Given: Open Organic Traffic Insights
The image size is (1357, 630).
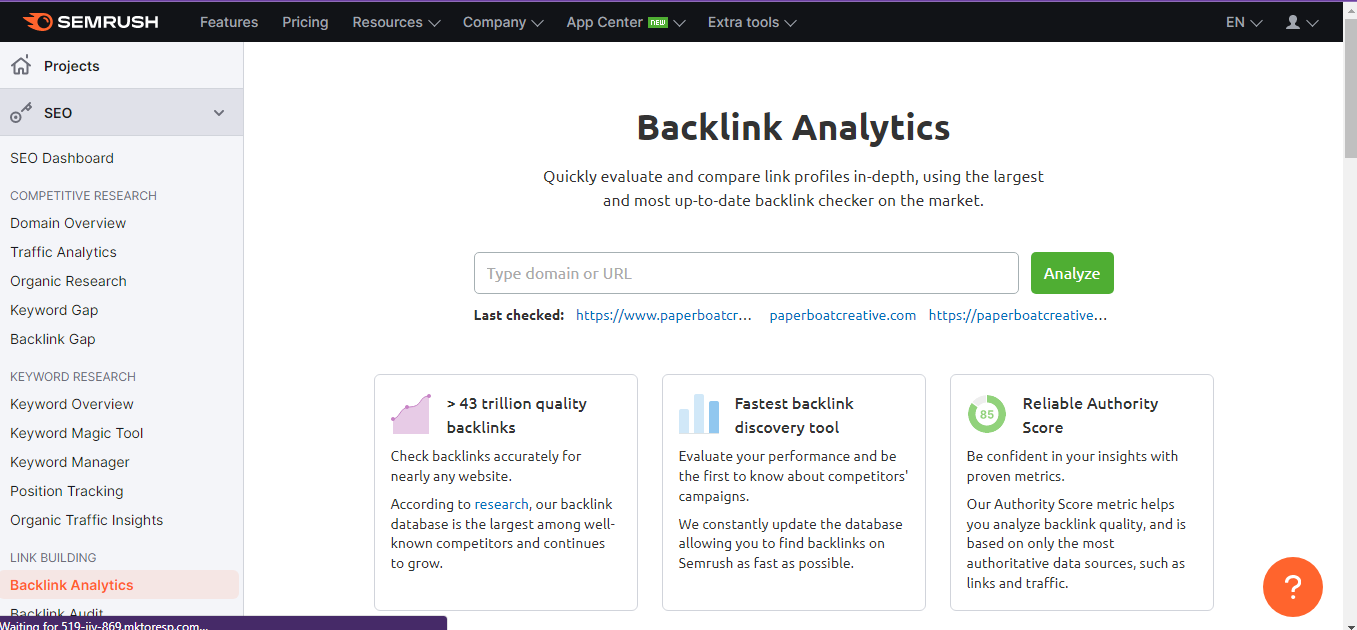Looking at the screenshot, I should (87, 520).
